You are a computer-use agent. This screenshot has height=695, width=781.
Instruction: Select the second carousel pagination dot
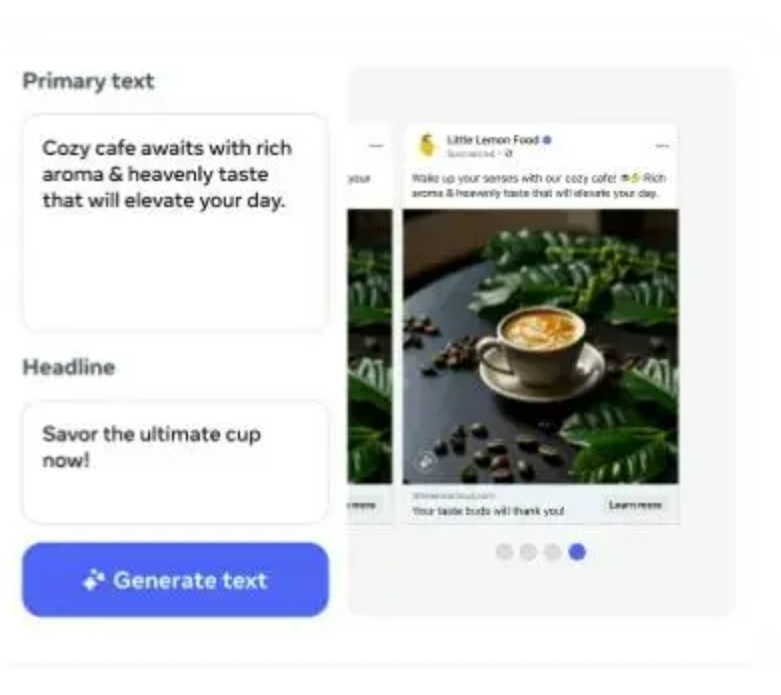tap(528, 552)
